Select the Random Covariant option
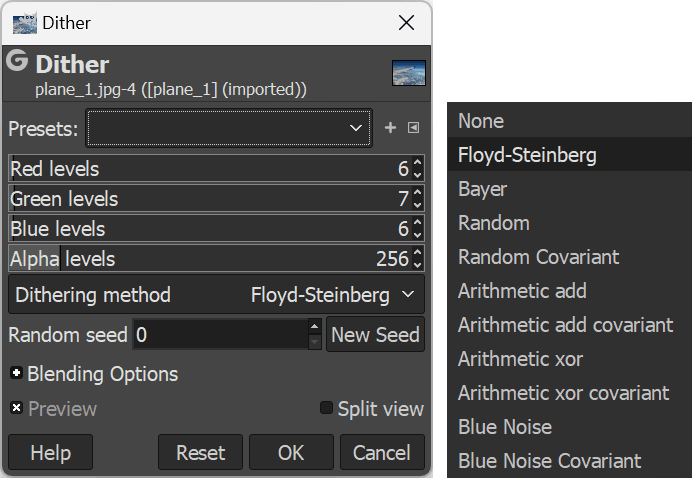692x478 pixels. 539,257
